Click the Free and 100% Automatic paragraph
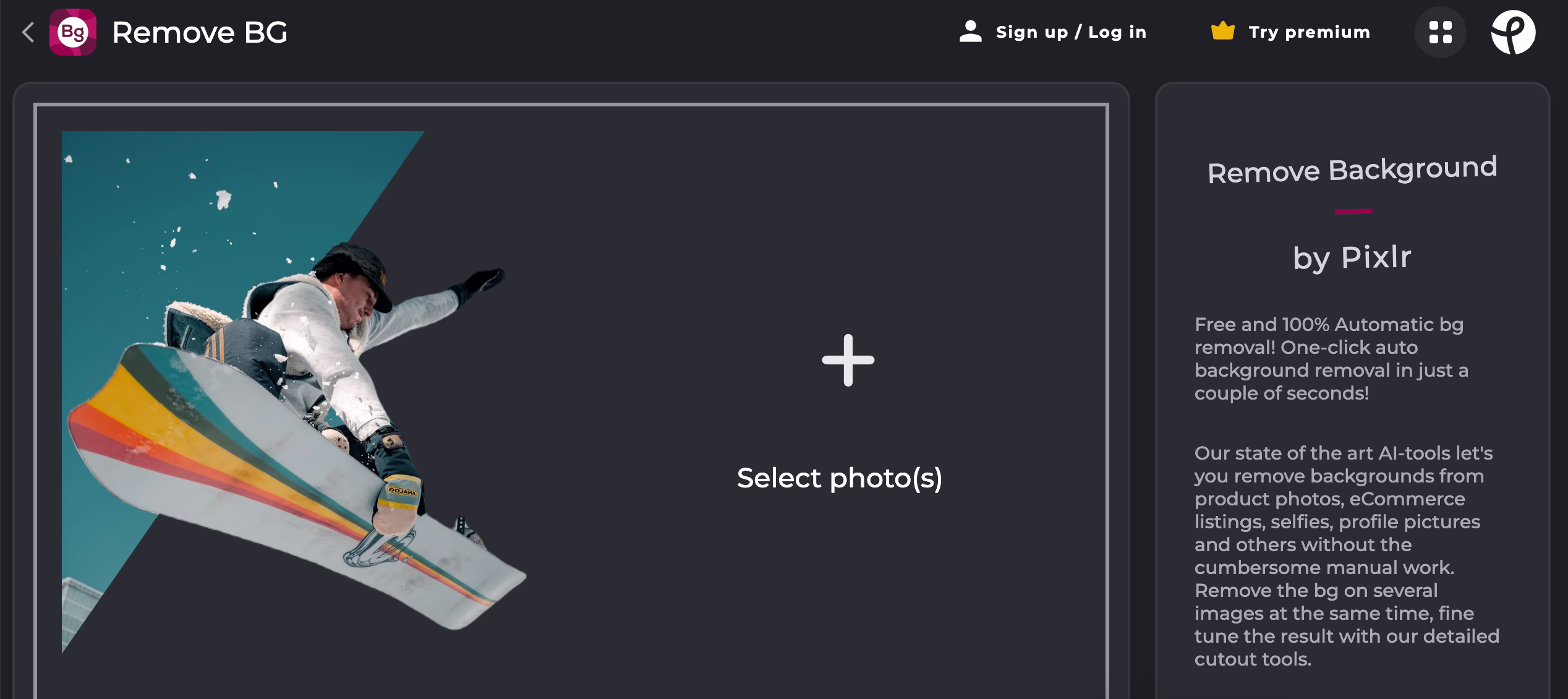Image resolution: width=1568 pixels, height=699 pixels. coord(1331,359)
